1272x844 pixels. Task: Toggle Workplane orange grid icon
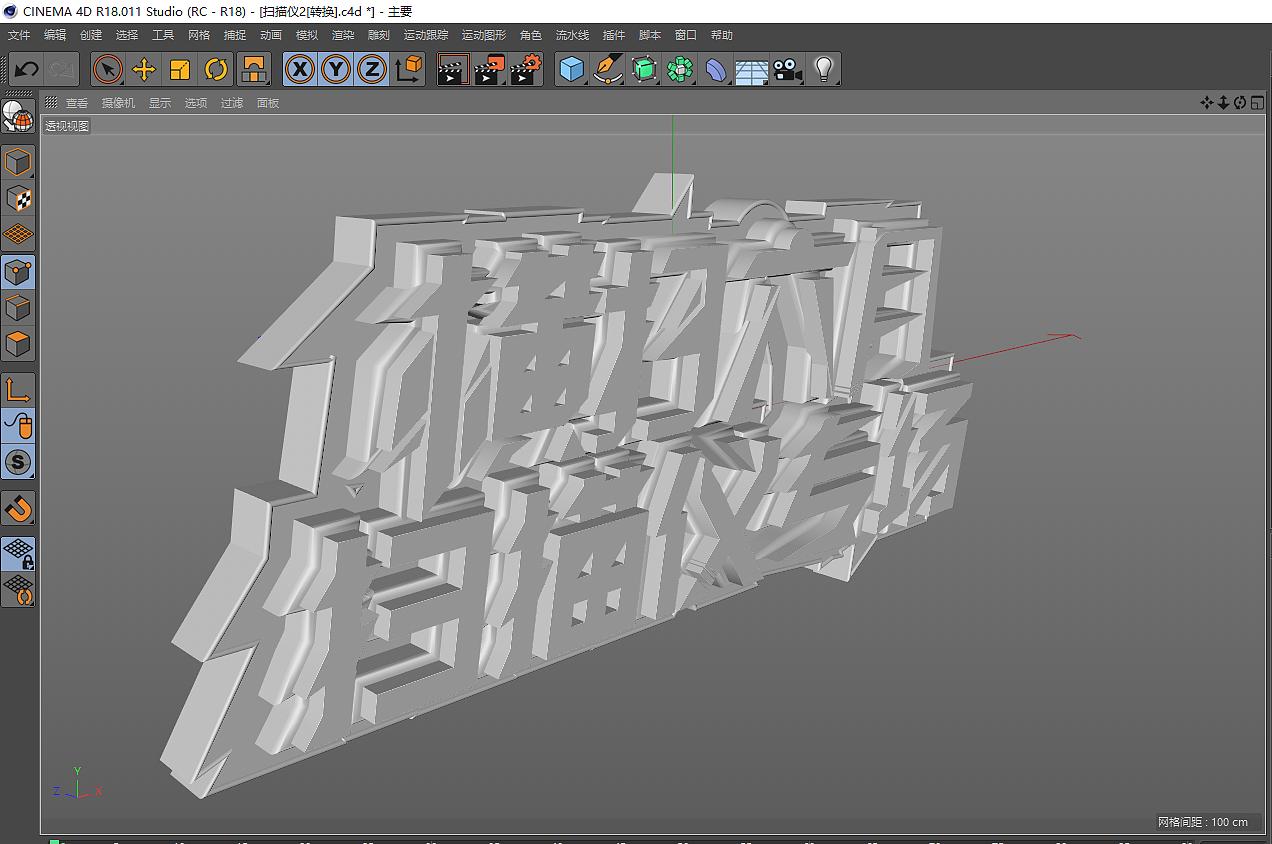pyautogui.click(x=18, y=234)
